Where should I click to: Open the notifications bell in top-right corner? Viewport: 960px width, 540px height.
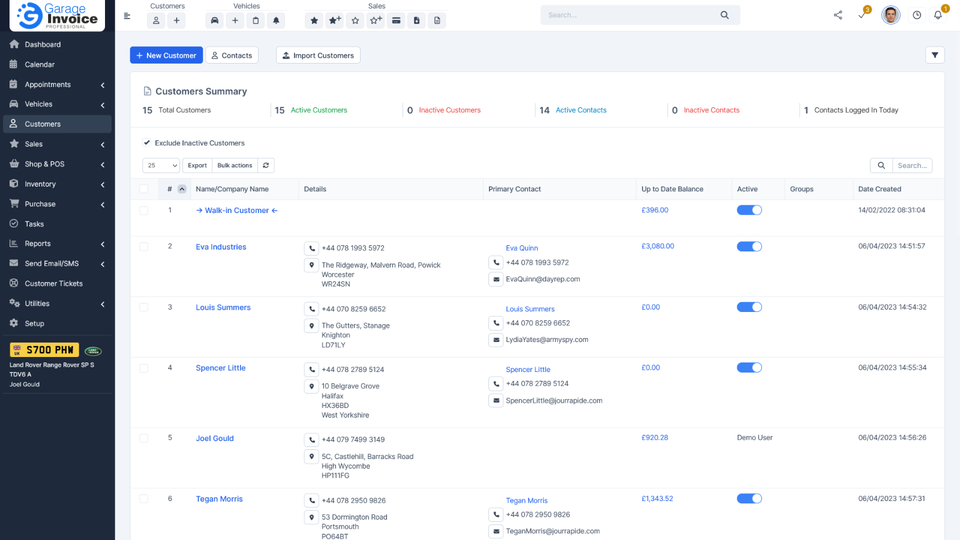[938, 15]
